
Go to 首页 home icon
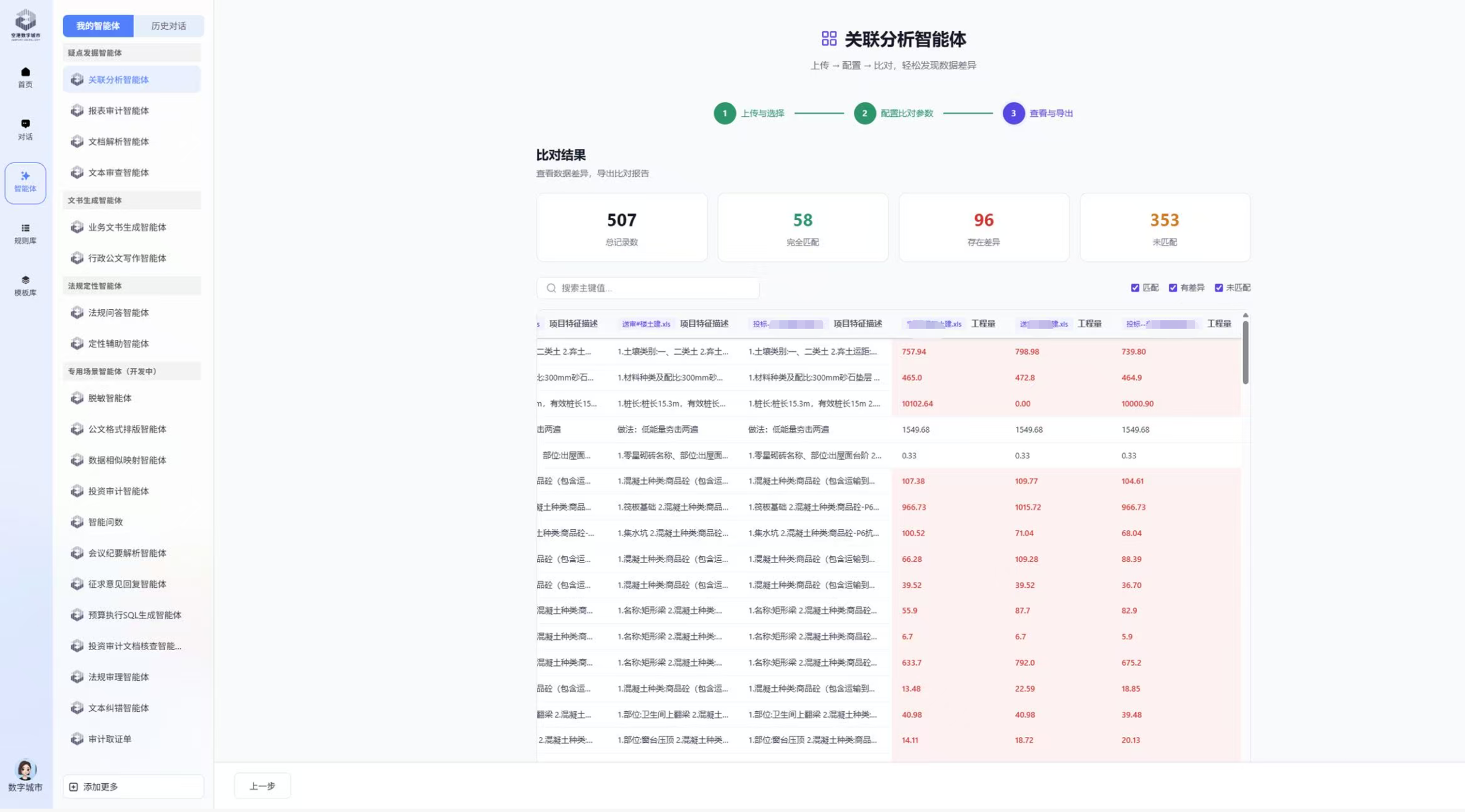click(x=25, y=72)
